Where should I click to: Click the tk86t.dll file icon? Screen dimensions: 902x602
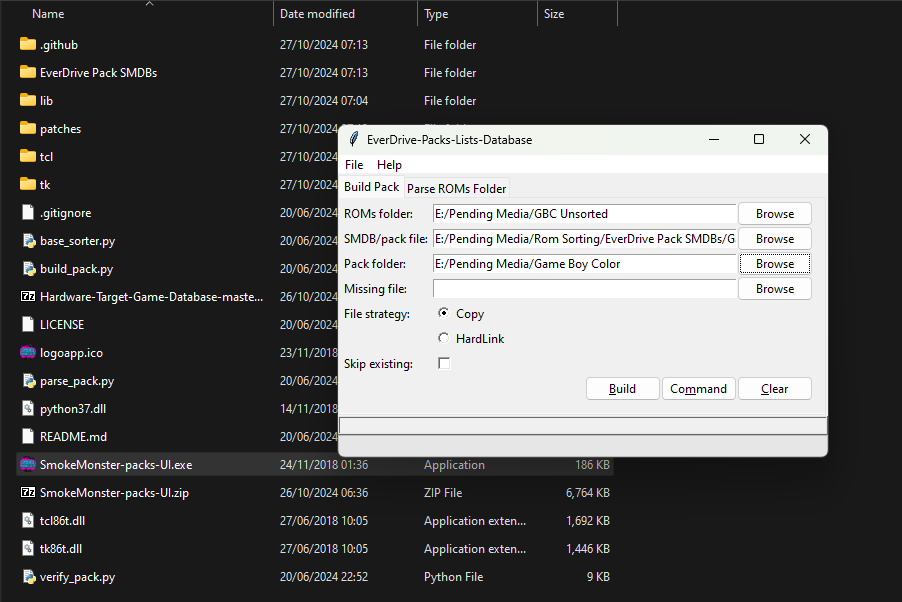28,548
